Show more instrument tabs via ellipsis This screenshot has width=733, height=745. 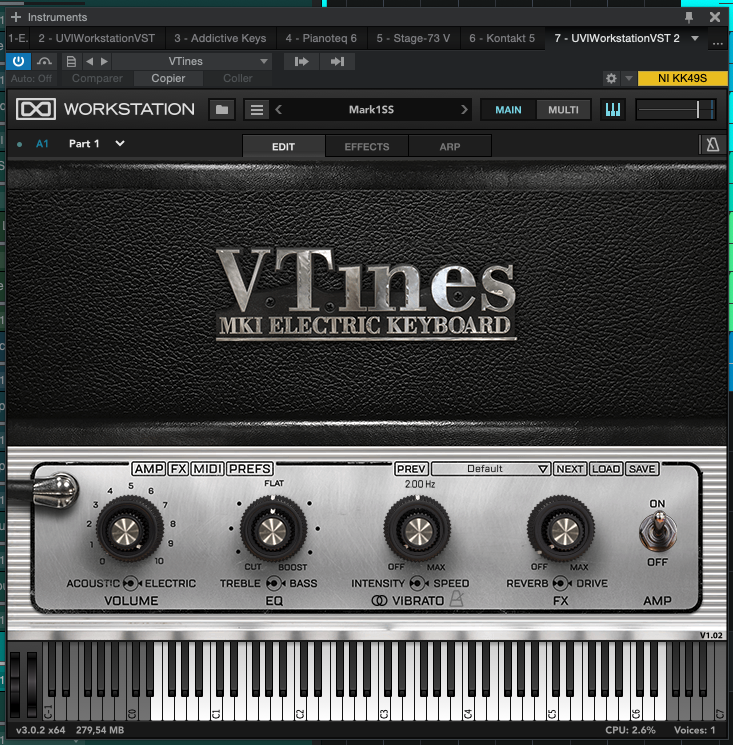coord(718,43)
